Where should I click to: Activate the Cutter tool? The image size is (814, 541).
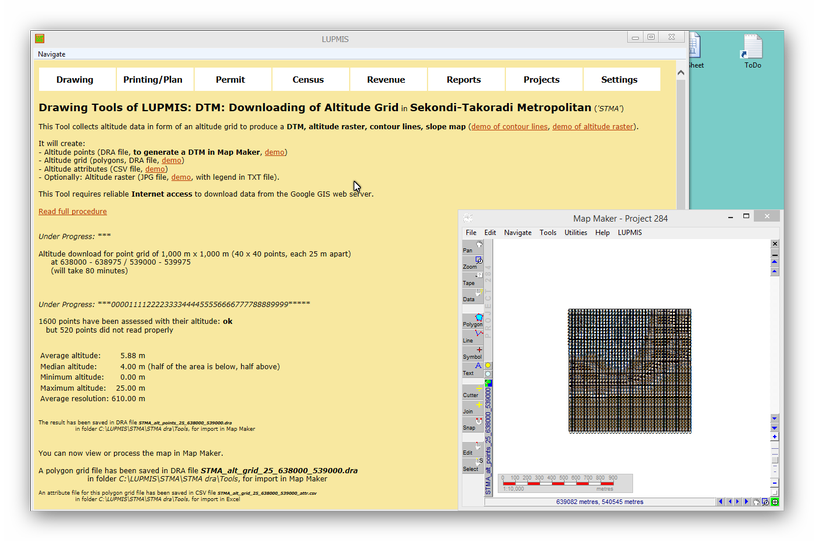pos(472,392)
